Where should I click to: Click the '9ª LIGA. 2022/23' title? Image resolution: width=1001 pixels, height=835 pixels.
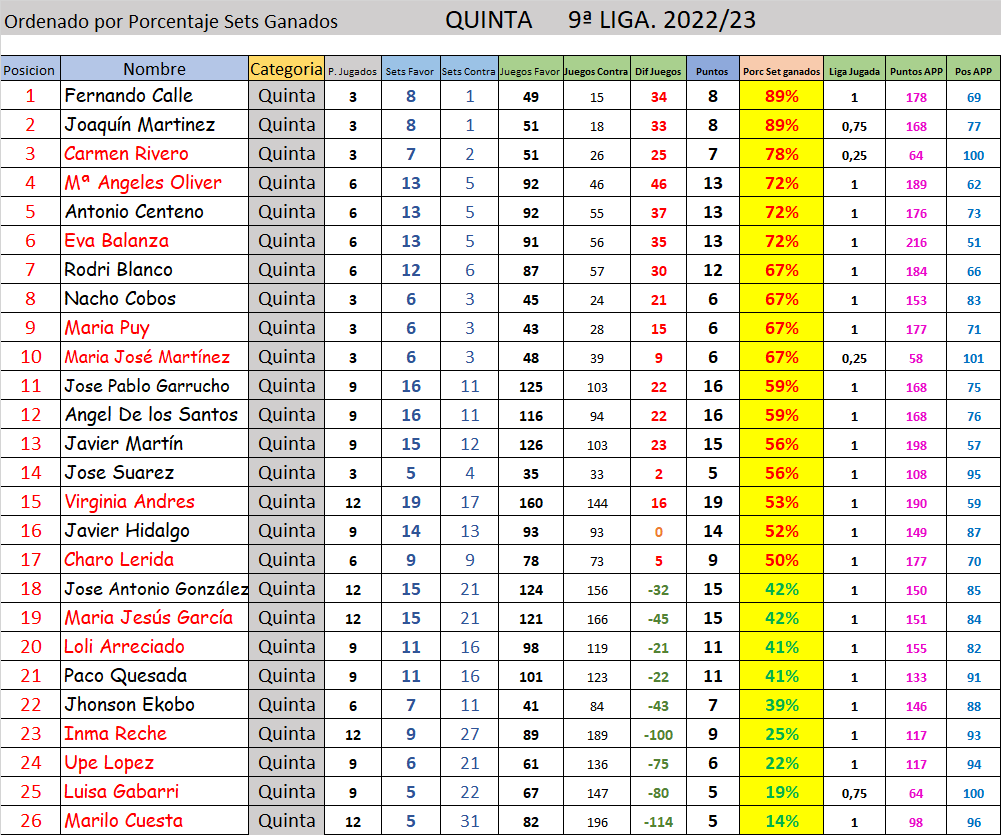(x=662, y=20)
